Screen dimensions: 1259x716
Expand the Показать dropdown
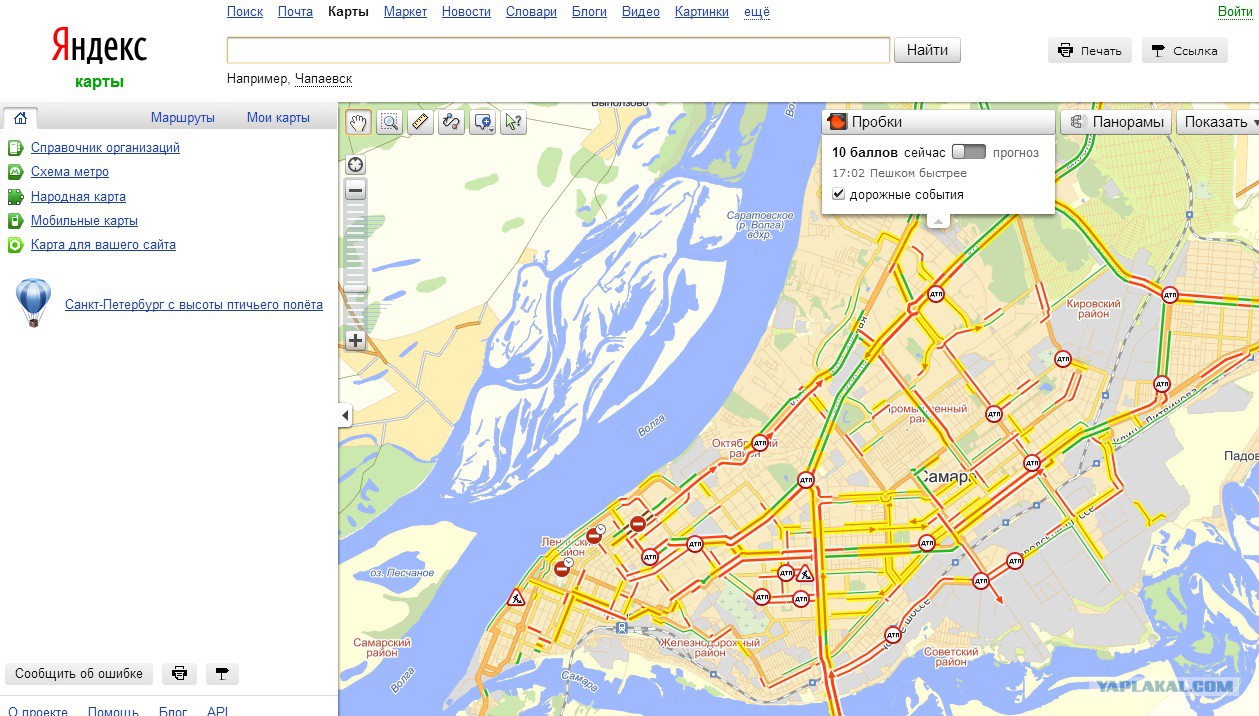coord(1218,122)
